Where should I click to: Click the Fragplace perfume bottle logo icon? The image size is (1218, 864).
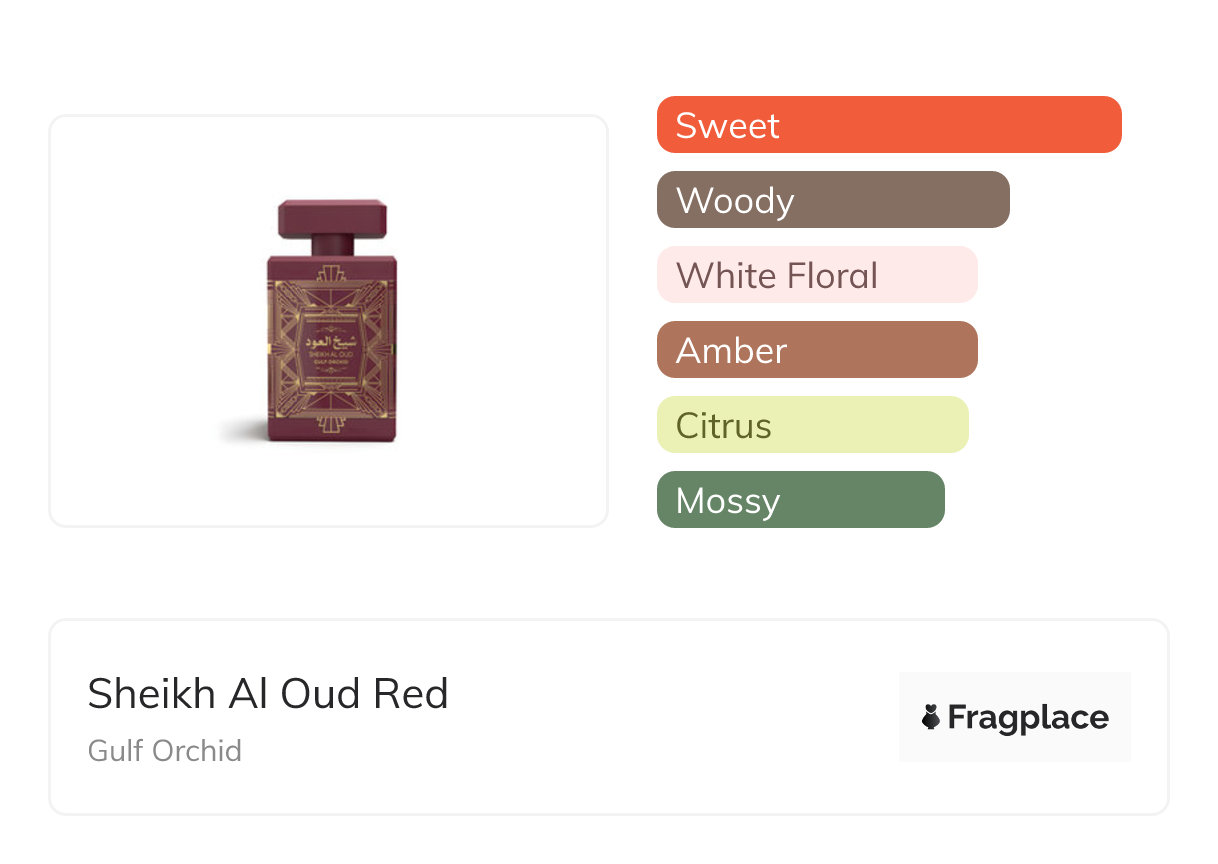pos(931,717)
